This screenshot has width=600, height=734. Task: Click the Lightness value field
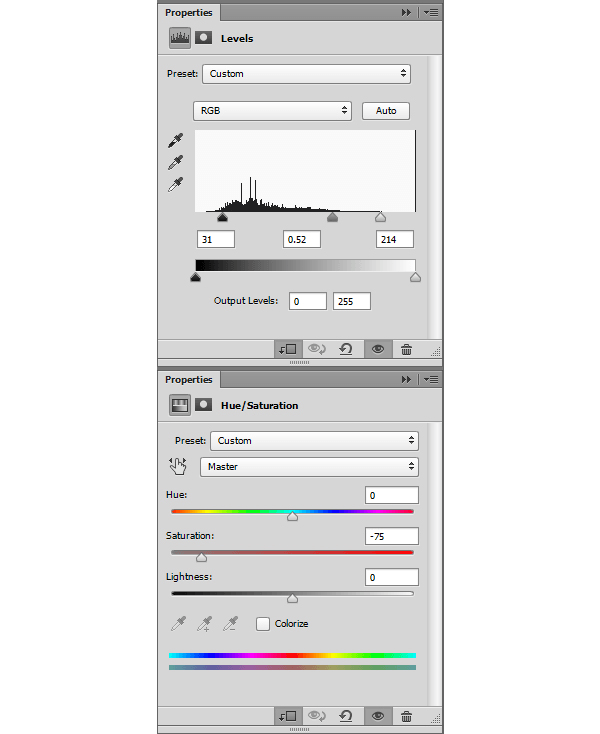[392, 577]
